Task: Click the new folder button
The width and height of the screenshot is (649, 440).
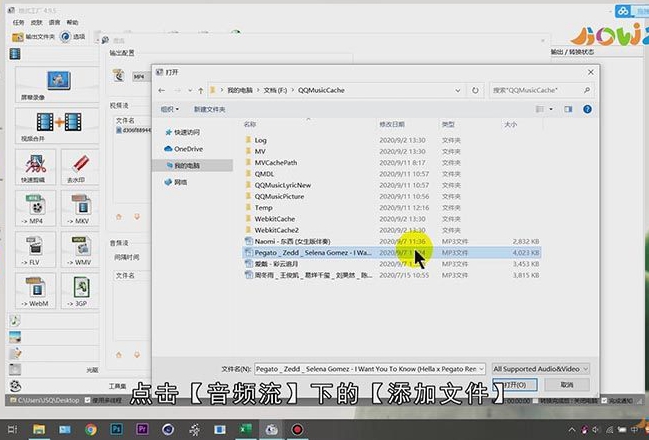Action: pyautogui.click(x=209, y=109)
